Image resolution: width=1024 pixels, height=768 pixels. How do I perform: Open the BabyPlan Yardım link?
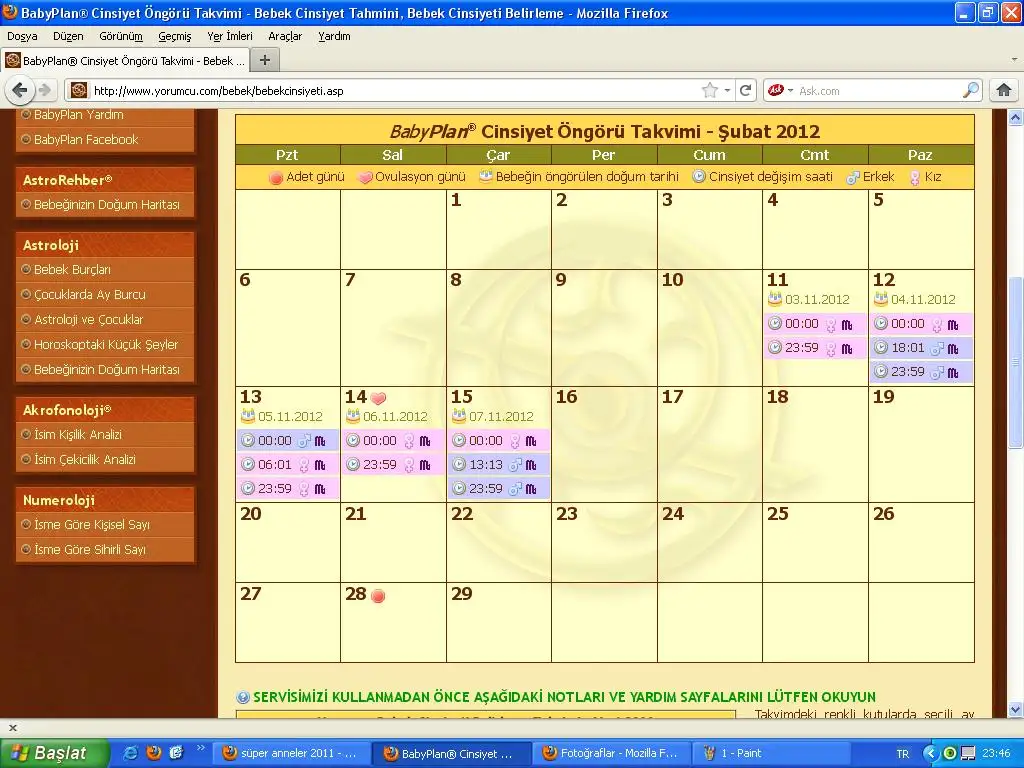click(78, 115)
